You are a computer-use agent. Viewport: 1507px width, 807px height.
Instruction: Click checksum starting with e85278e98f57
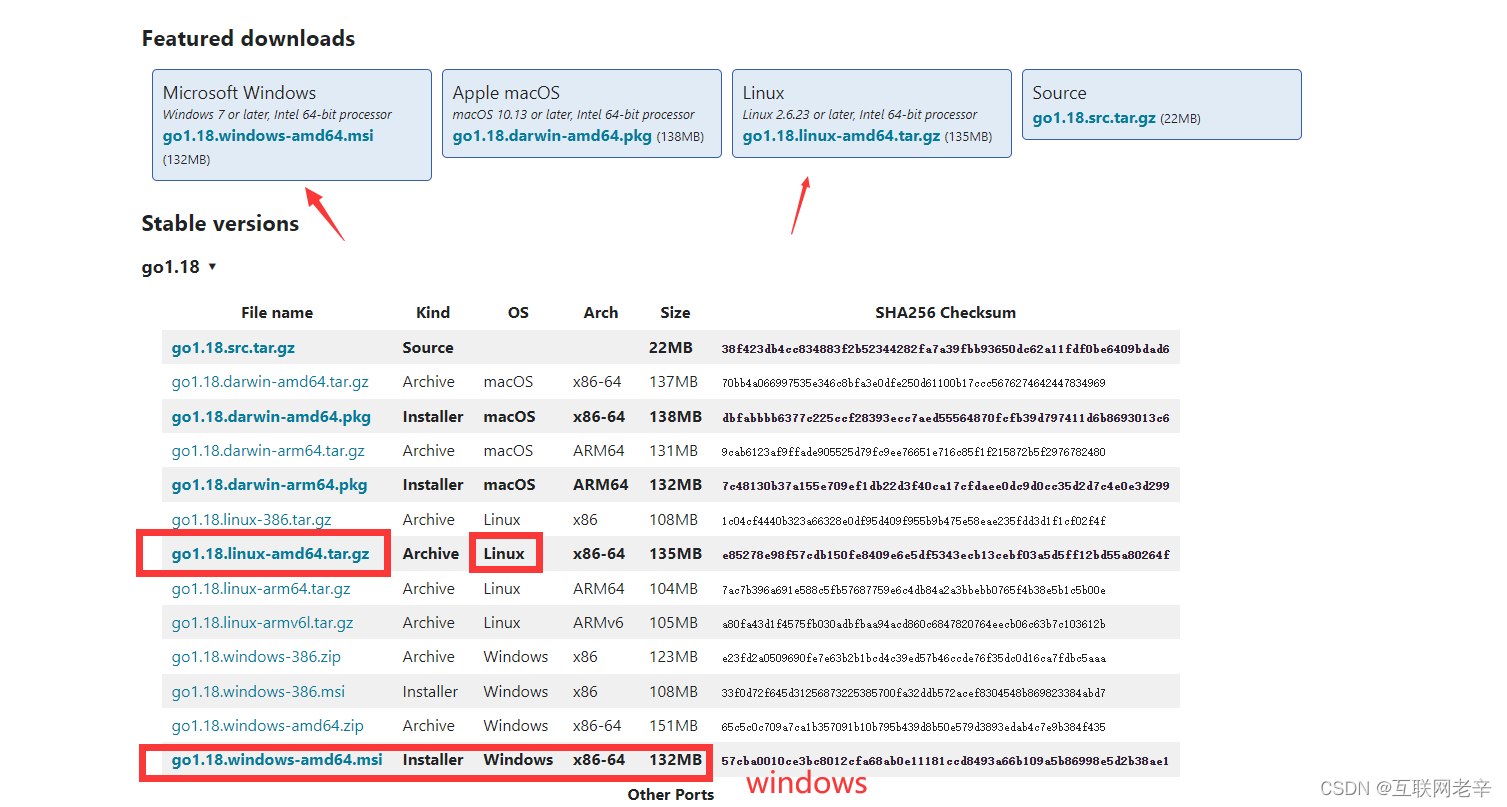click(946, 555)
